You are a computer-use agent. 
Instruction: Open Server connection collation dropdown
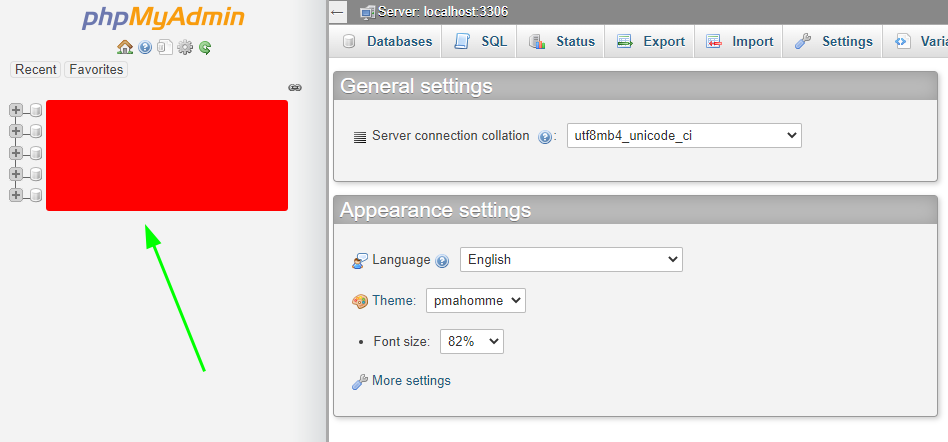[x=684, y=136]
